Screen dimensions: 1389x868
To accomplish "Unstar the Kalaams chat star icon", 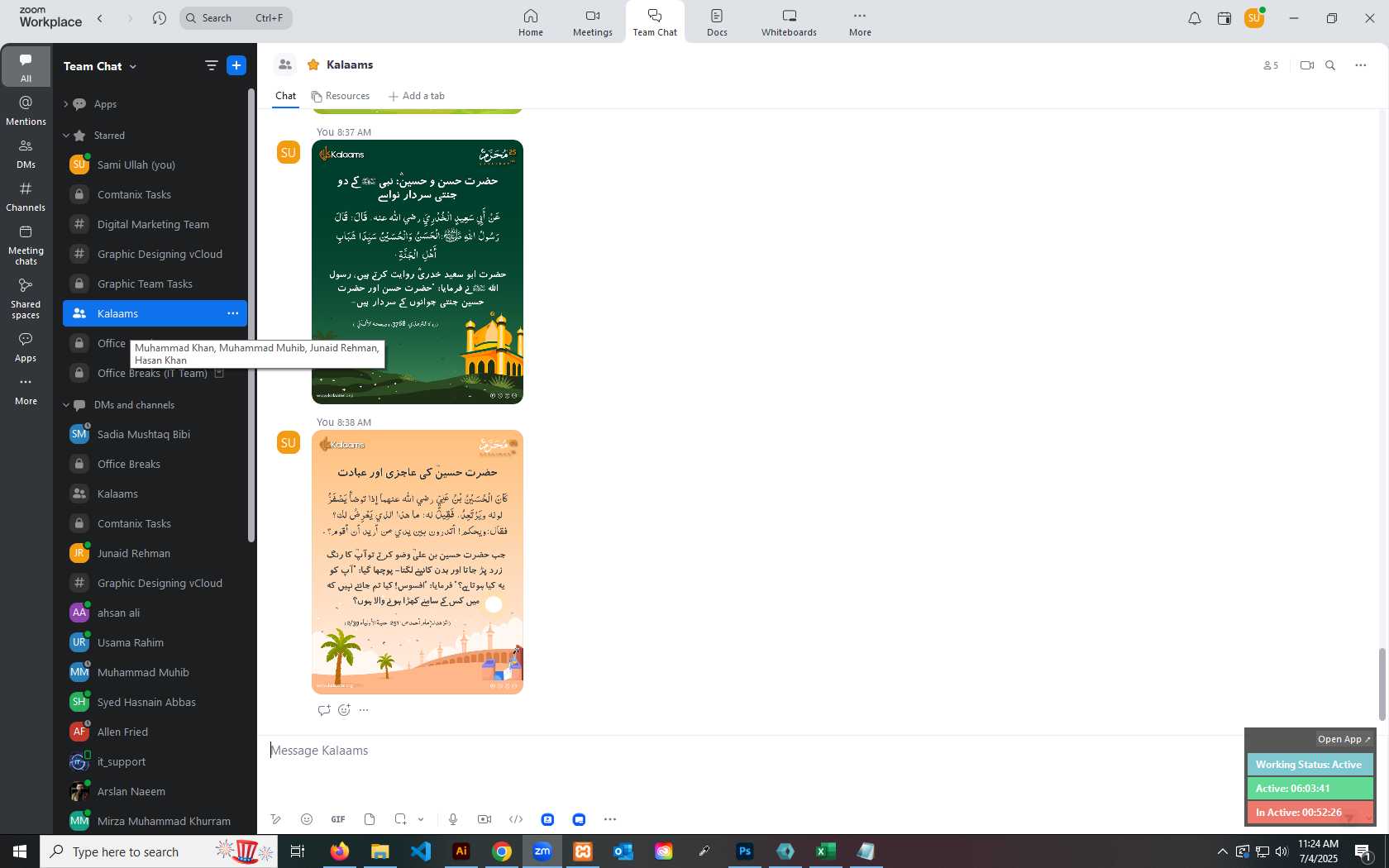I will point(313,64).
